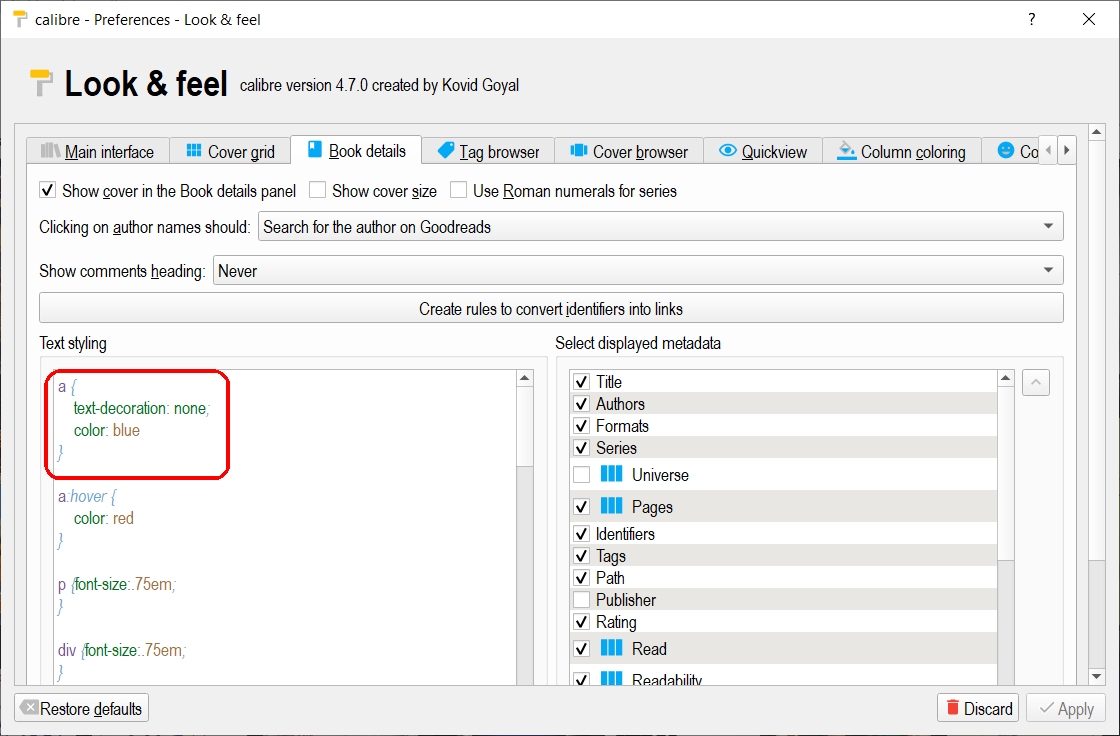Switch to the Column coloring tab

(901, 151)
